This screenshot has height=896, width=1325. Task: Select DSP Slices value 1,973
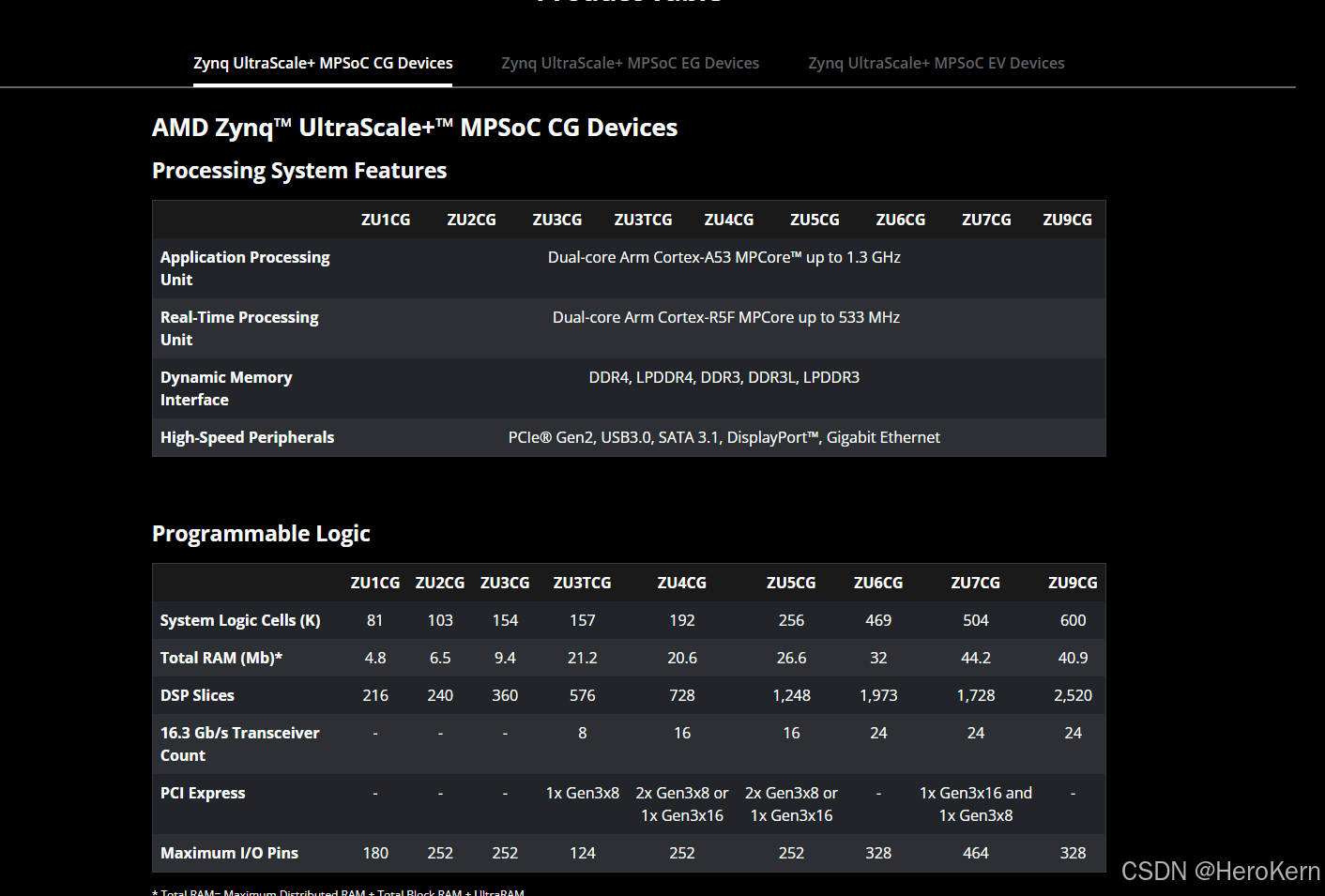pyautogui.click(x=878, y=695)
